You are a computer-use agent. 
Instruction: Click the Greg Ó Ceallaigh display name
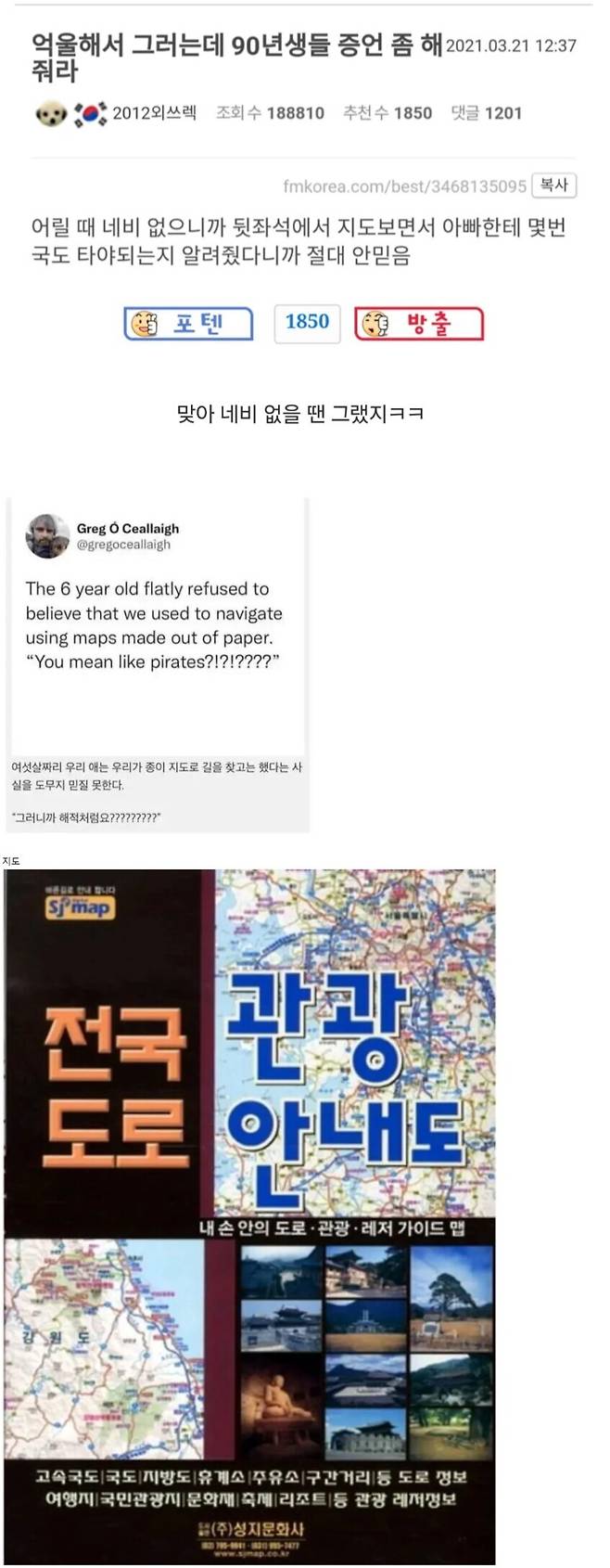(x=128, y=528)
